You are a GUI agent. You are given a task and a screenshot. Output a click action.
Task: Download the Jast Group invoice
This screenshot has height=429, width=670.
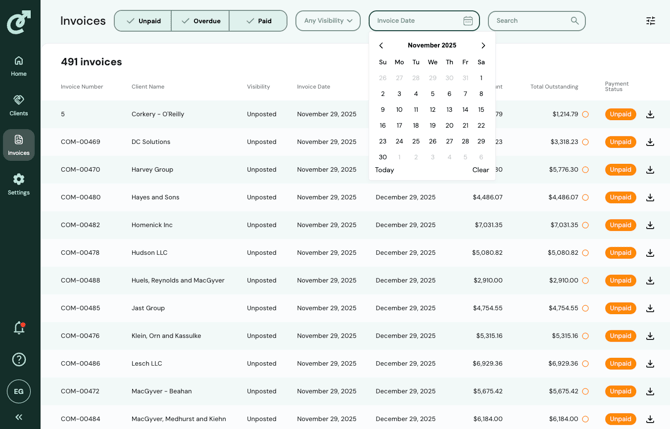tap(650, 308)
